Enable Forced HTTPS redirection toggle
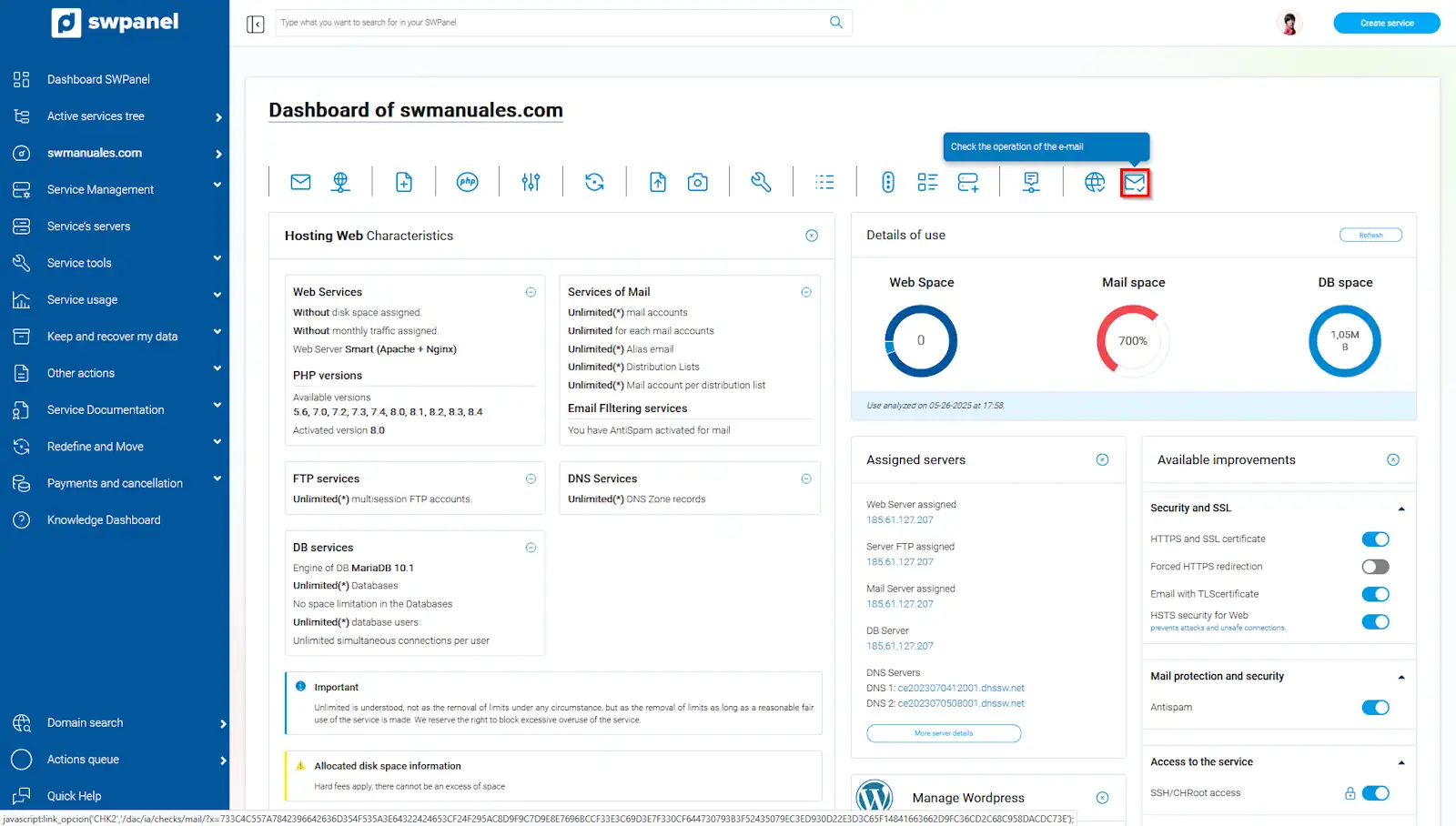This screenshot has height=826, width=1456. [1375, 567]
